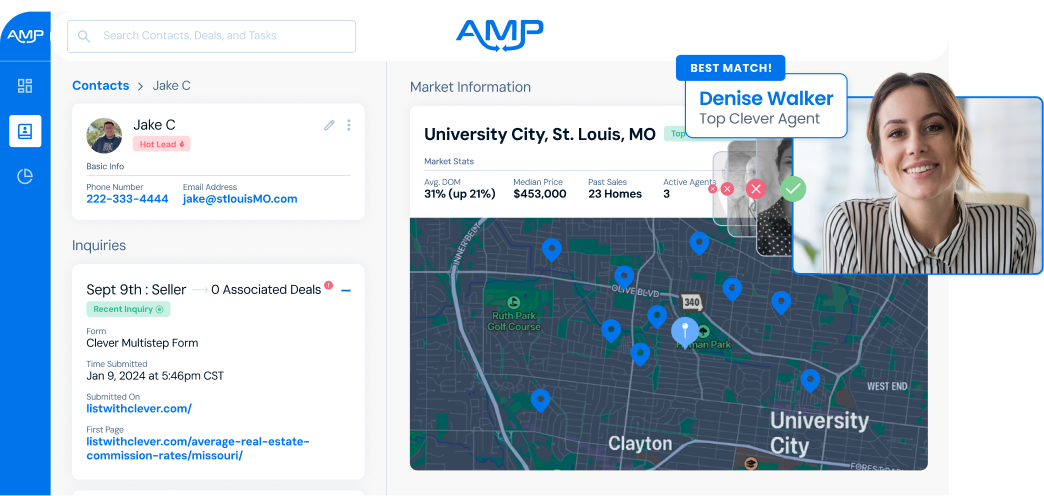This screenshot has height=496, width=1044.
Task: Click the Avg. DOM value 31% (up 21%)
Action: (x=460, y=194)
